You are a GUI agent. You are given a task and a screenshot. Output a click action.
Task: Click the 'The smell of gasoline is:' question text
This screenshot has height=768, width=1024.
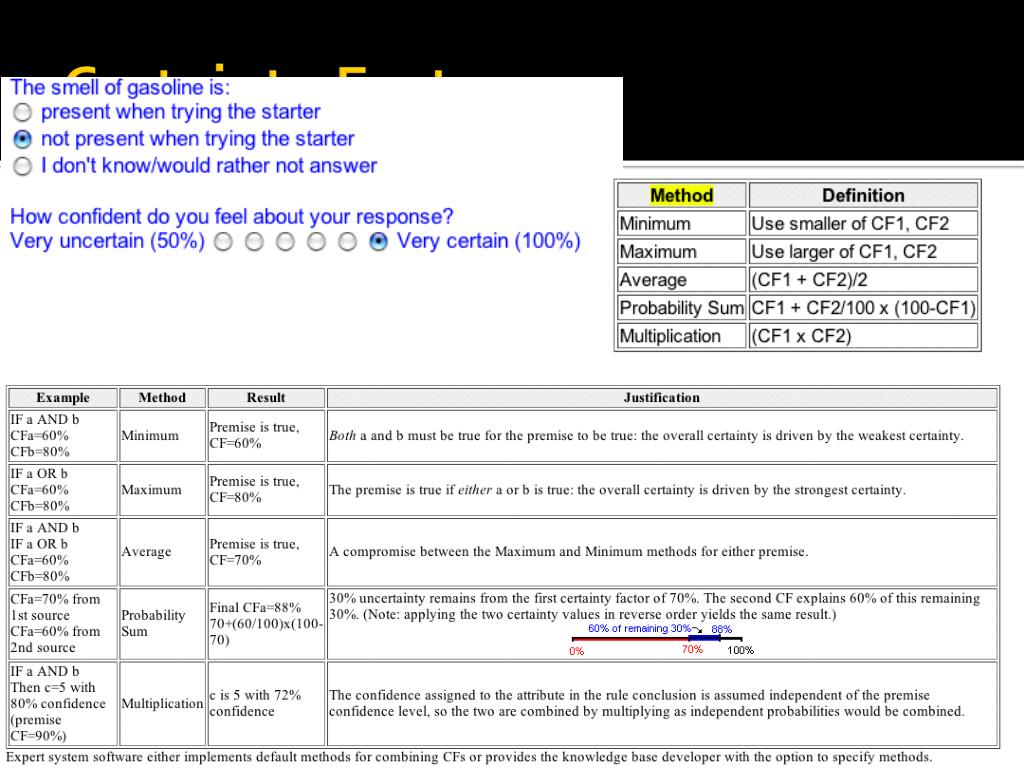pyautogui.click(x=120, y=88)
